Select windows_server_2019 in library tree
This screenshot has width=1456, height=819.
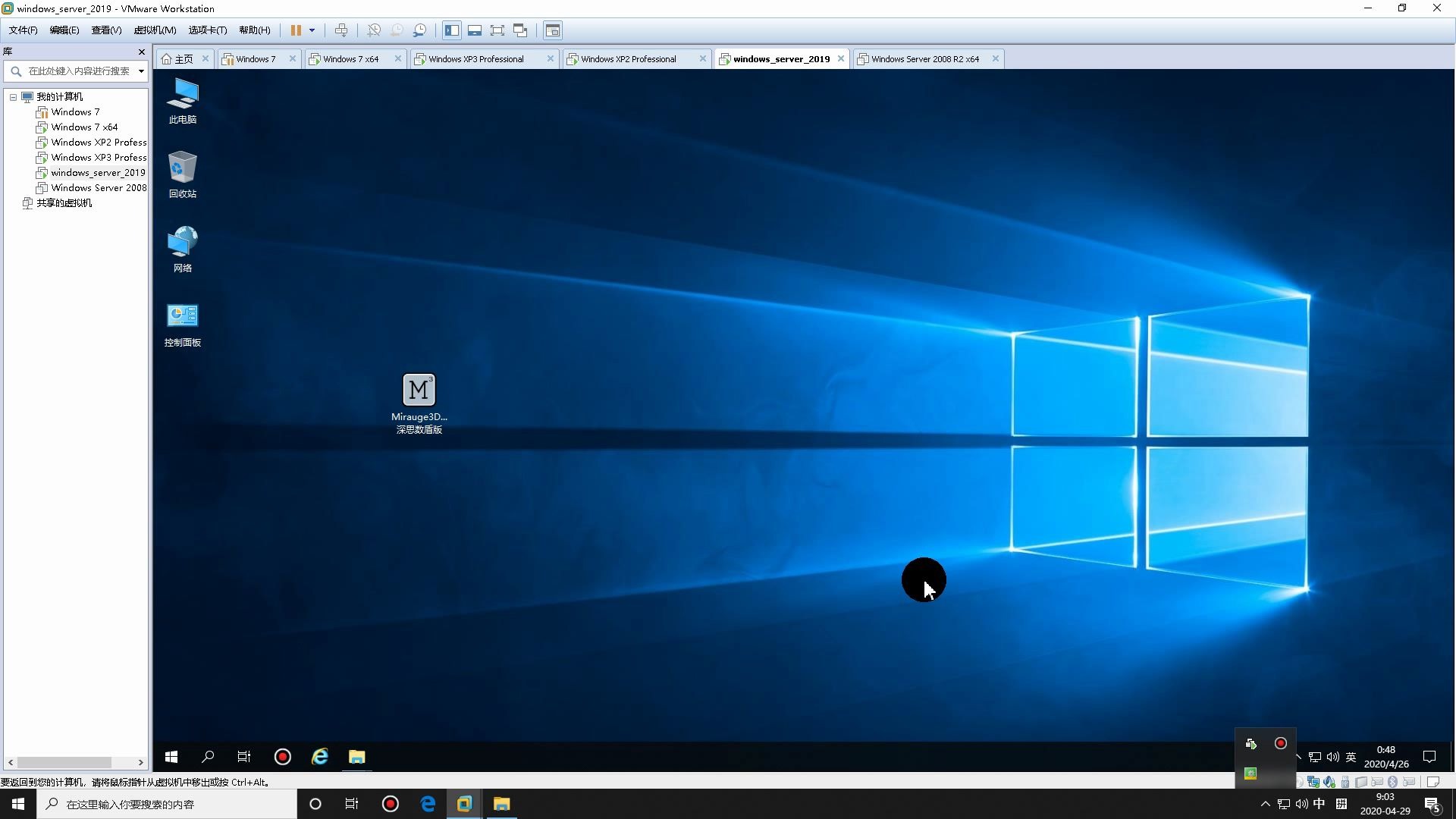coord(91,173)
